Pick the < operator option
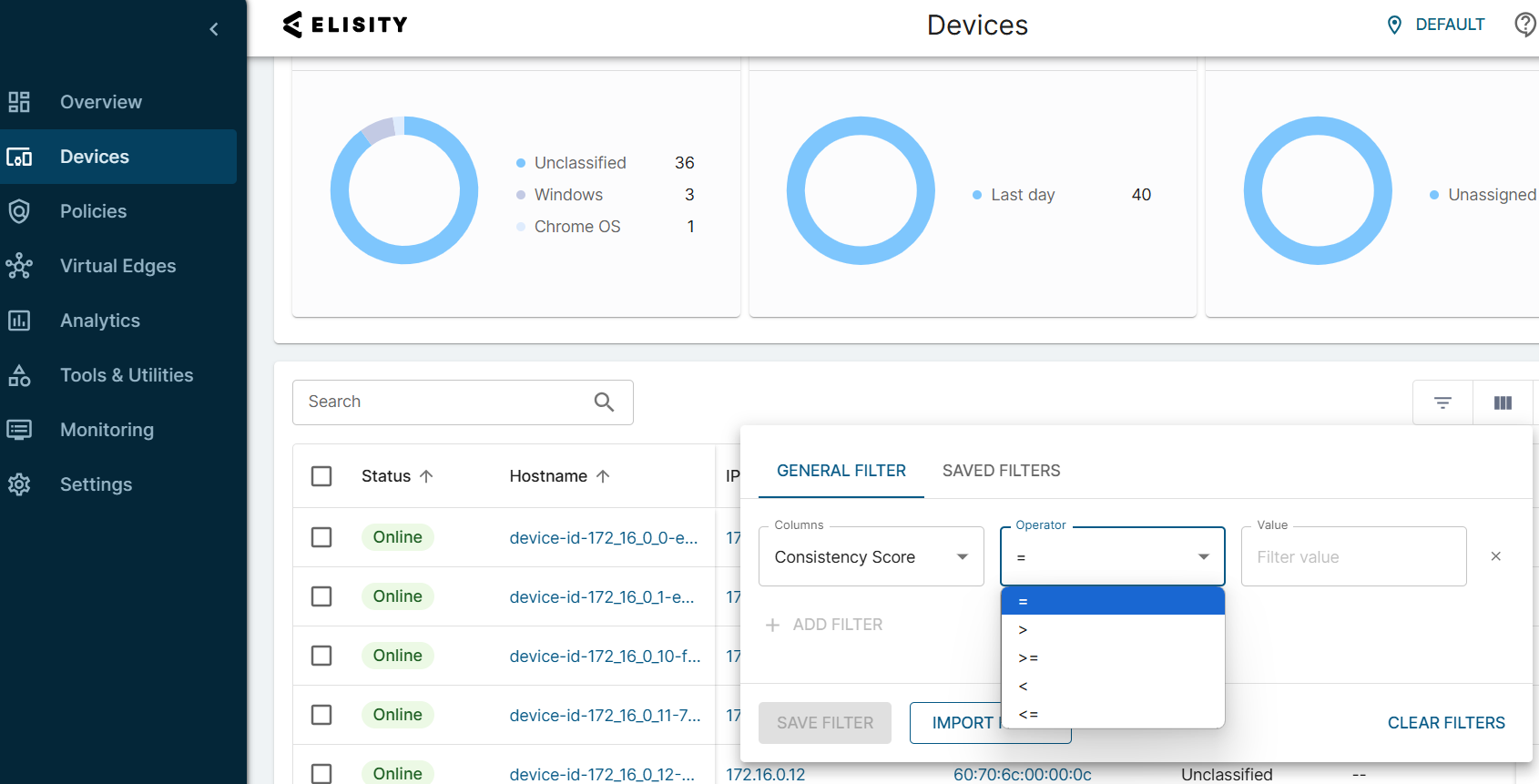 (x=1024, y=686)
